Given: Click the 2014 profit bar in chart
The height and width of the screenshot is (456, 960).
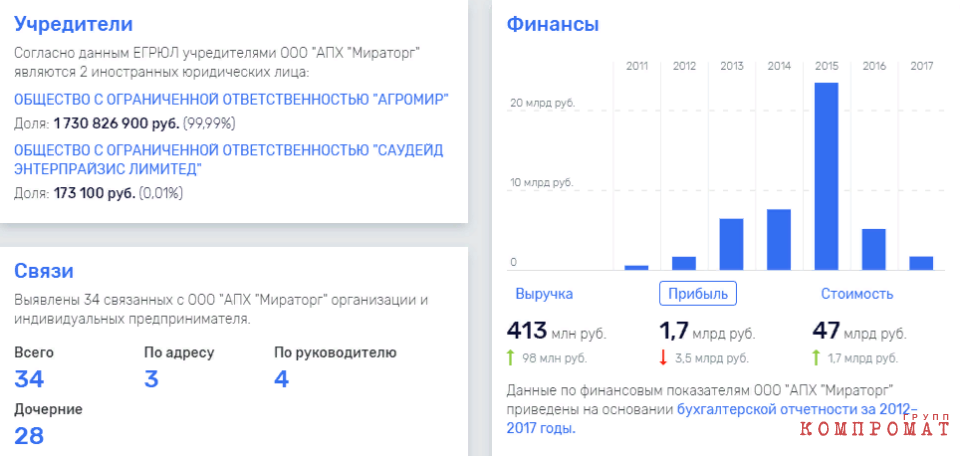Looking at the screenshot, I should 779,239.
